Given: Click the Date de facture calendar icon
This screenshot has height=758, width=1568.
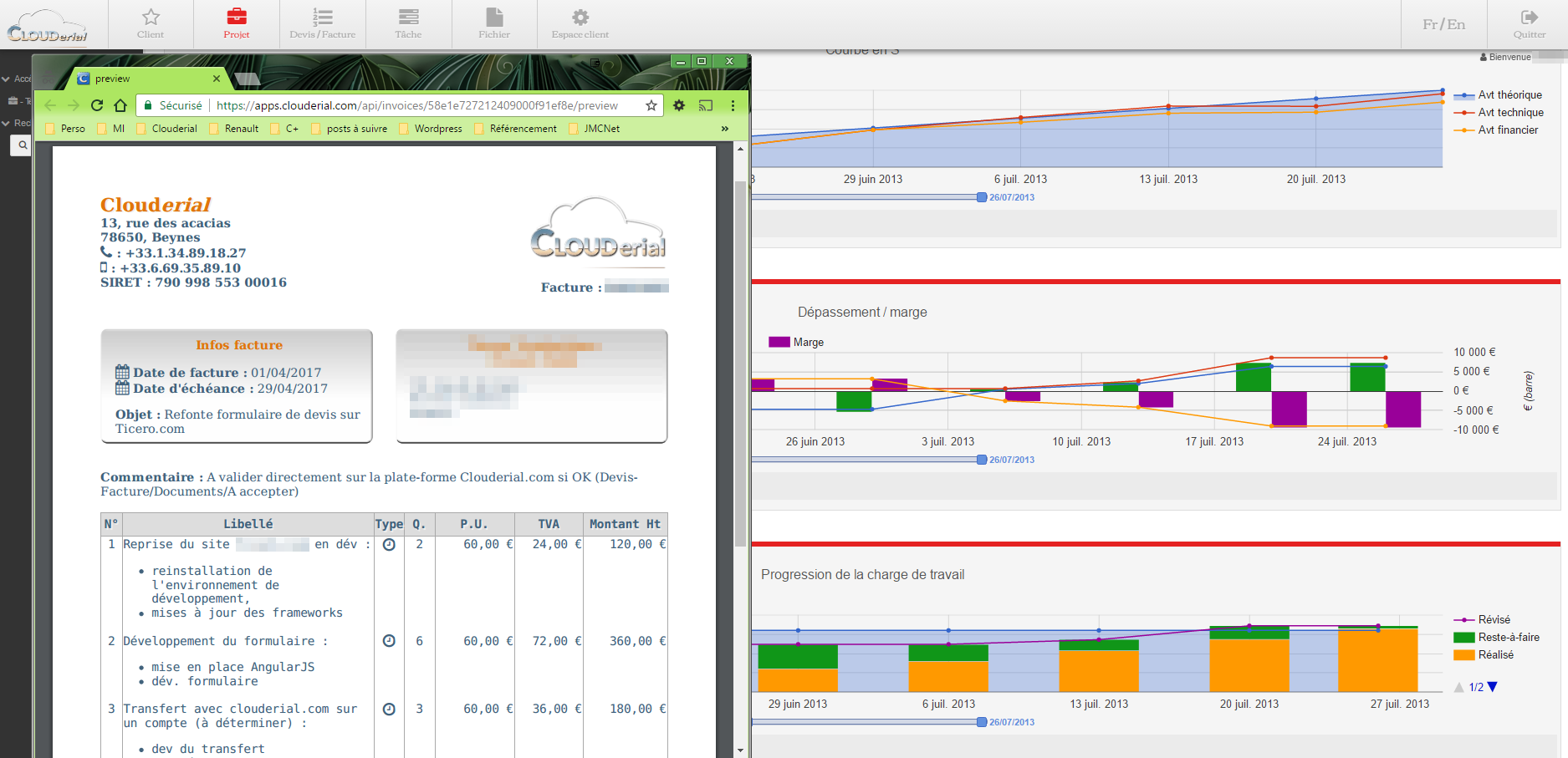Looking at the screenshot, I should point(122,372).
